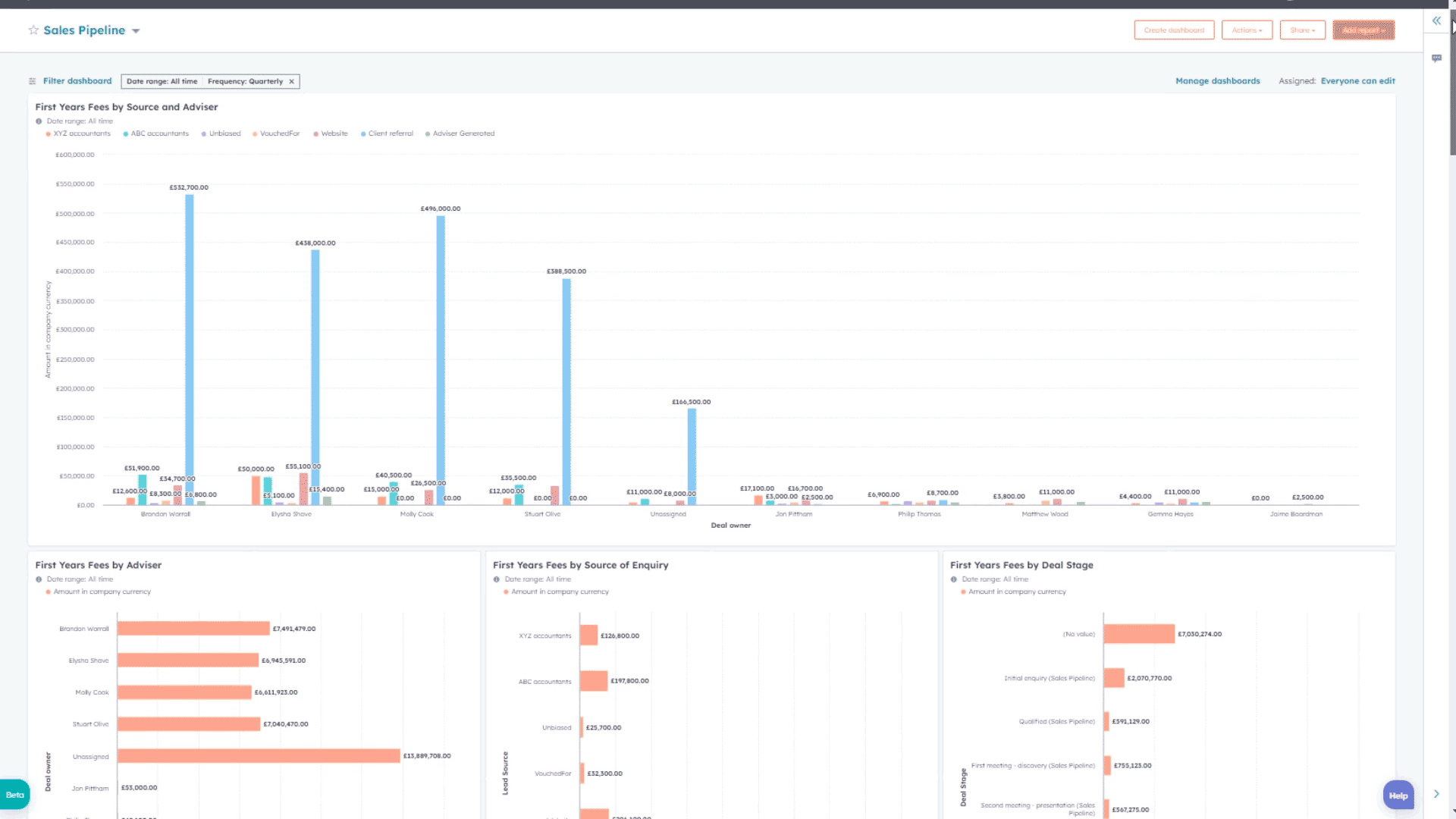Open the Frequency: Quarterly filter
Image resolution: width=1456 pixels, height=819 pixels.
coord(245,81)
